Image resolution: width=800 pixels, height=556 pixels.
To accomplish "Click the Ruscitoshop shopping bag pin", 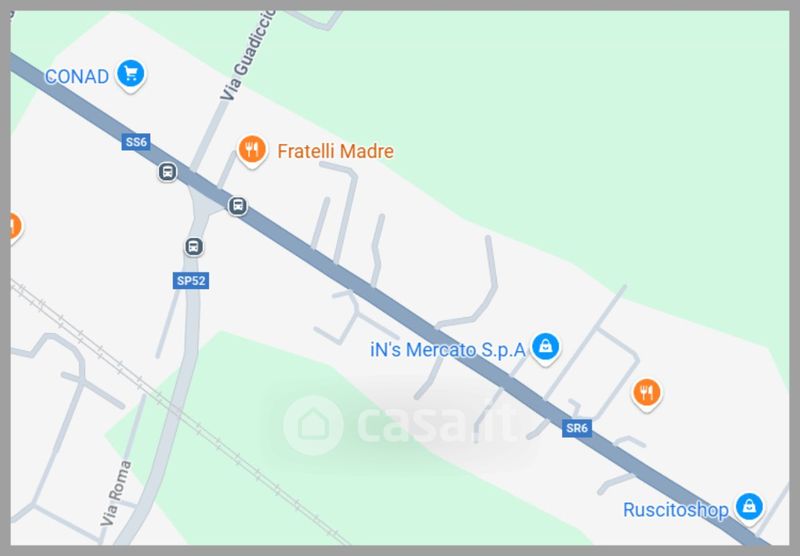I will (x=749, y=508).
